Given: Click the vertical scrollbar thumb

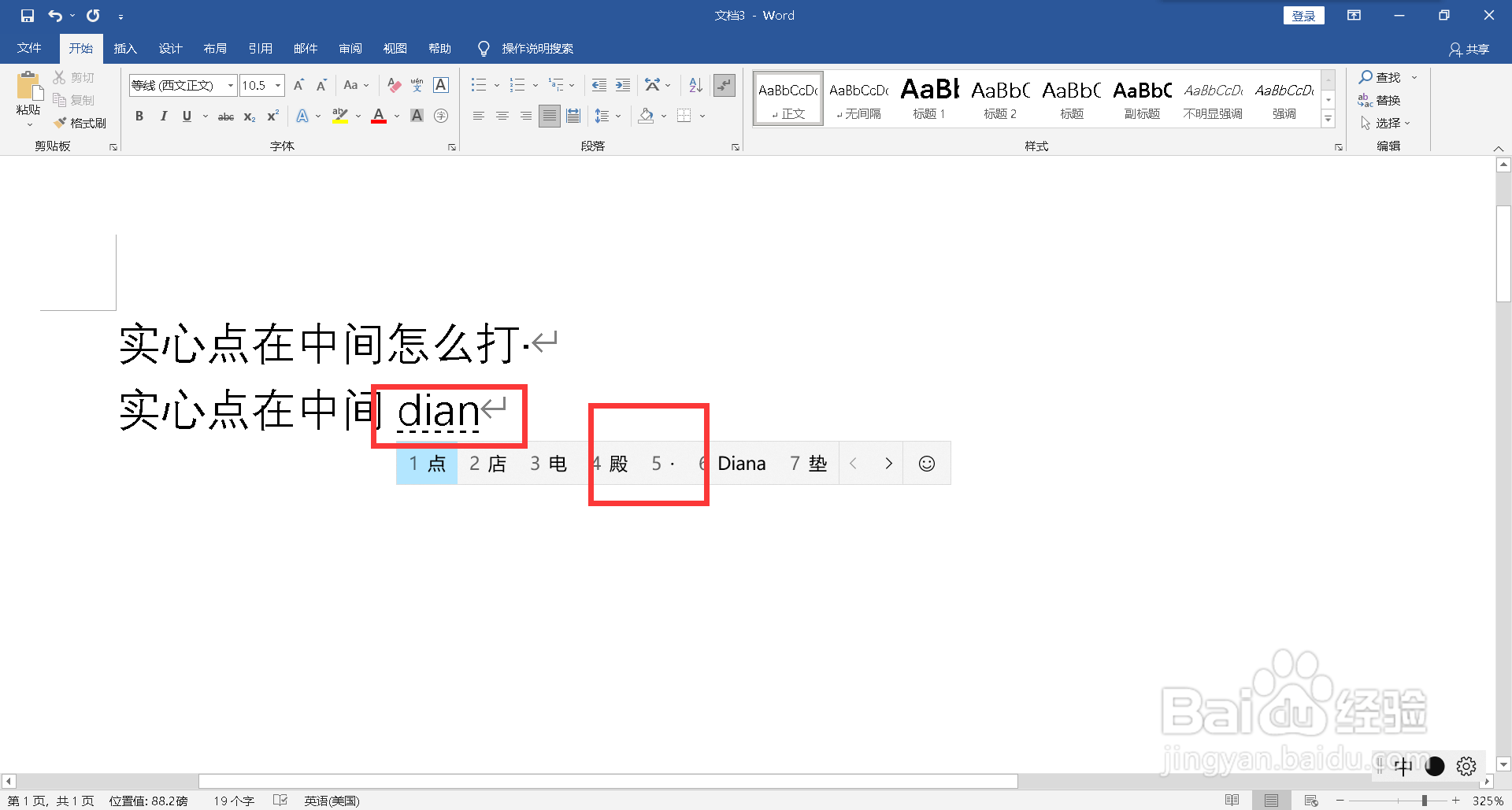Looking at the screenshot, I should (1503, 253).
